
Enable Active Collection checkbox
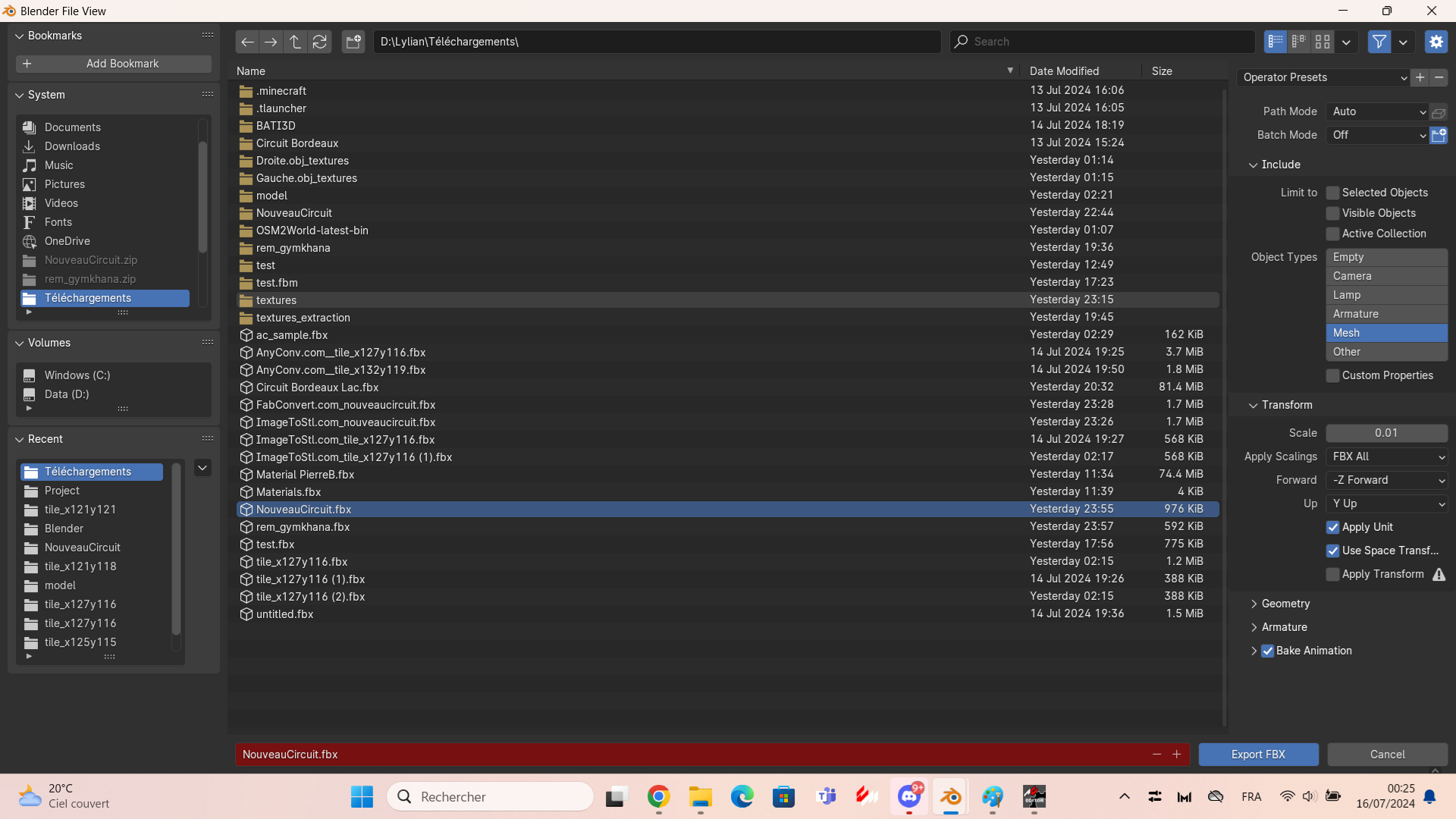tap(1332, 234)
